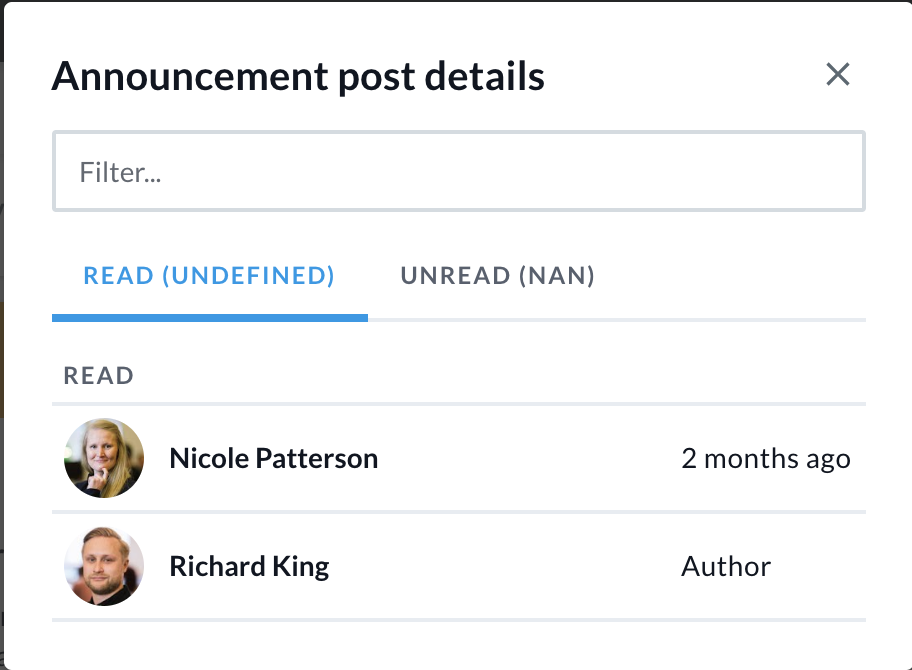This screenshot has height=670, width=912.
Task: Click Richard King's avatar picture
Action: pos(104,567)
